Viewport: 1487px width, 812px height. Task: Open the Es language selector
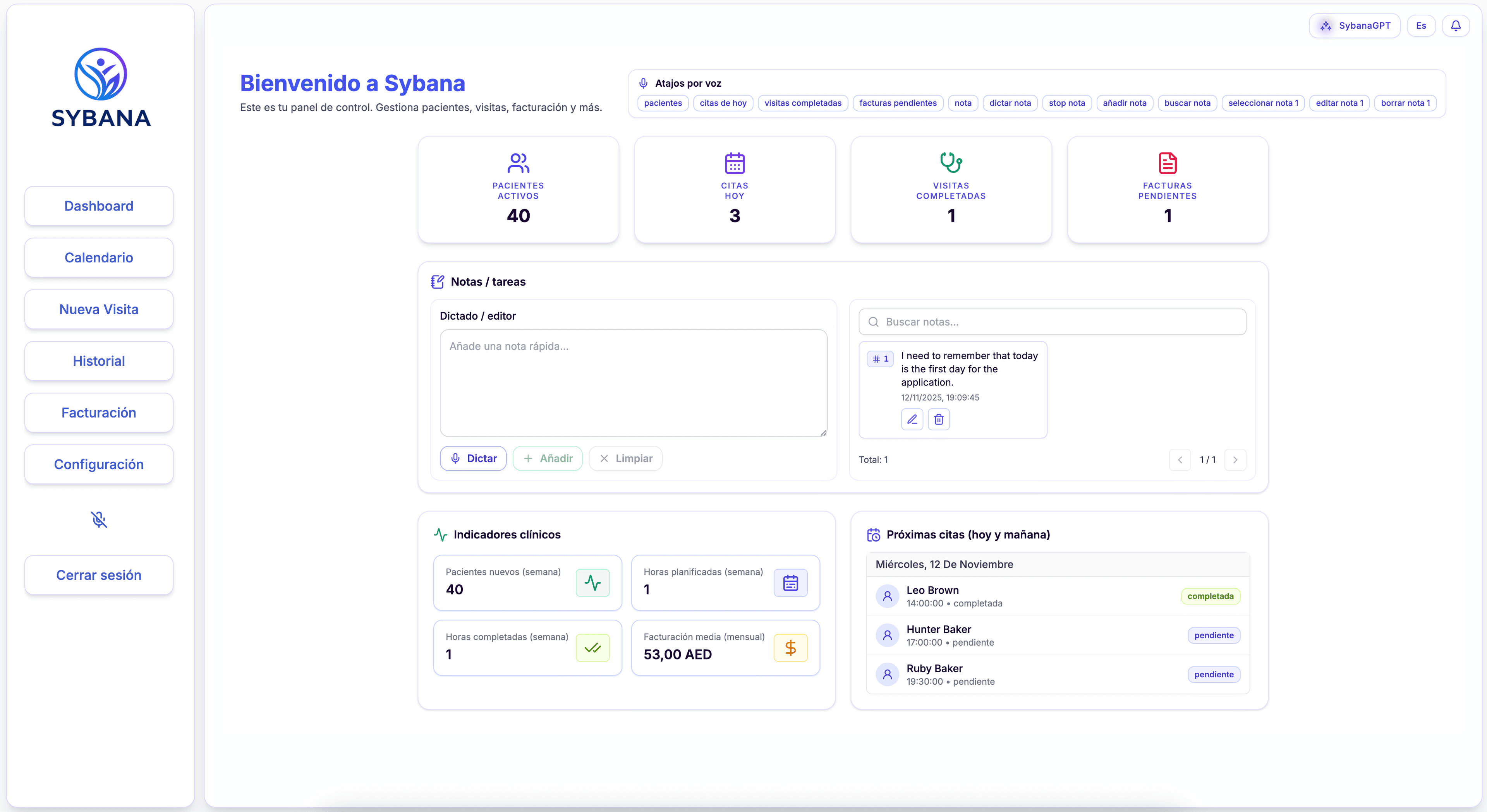point(1421,26)
